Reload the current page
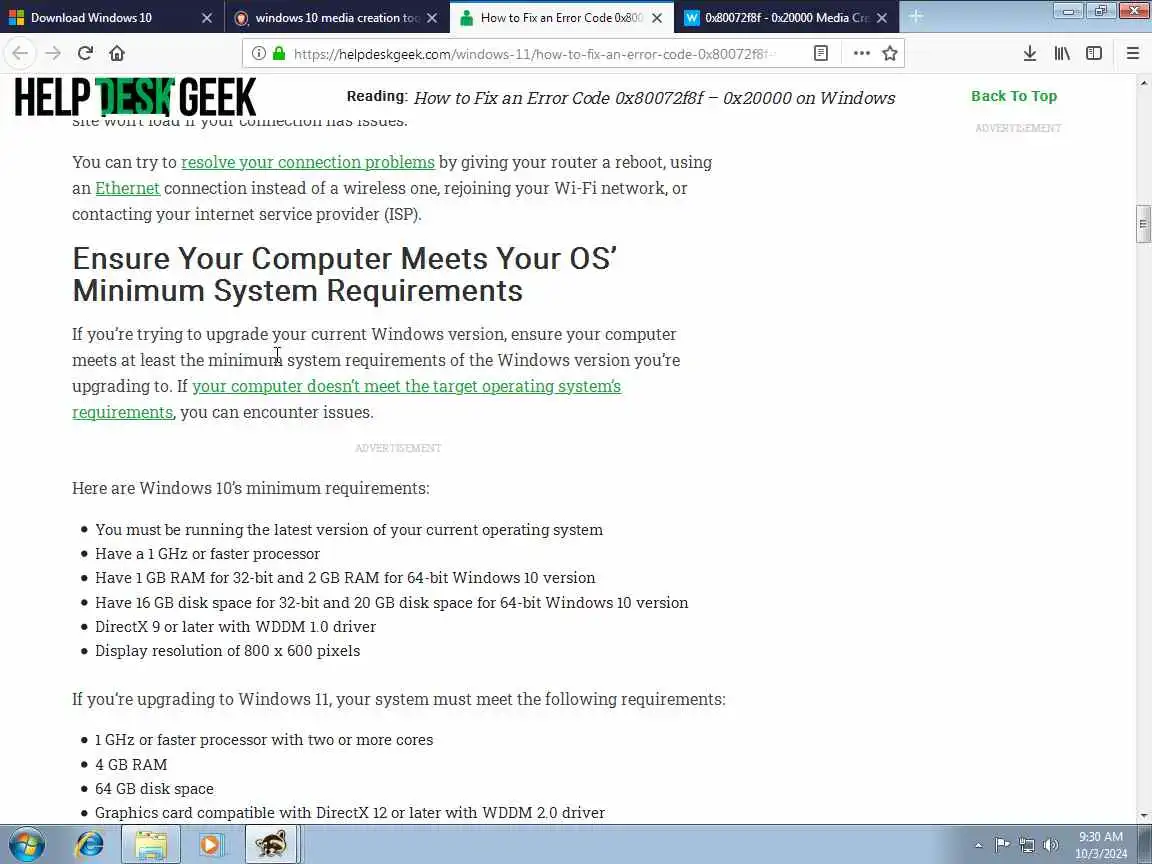This screenshot has width=1152, height=864. pyautogui.click(x=85, y=53)
